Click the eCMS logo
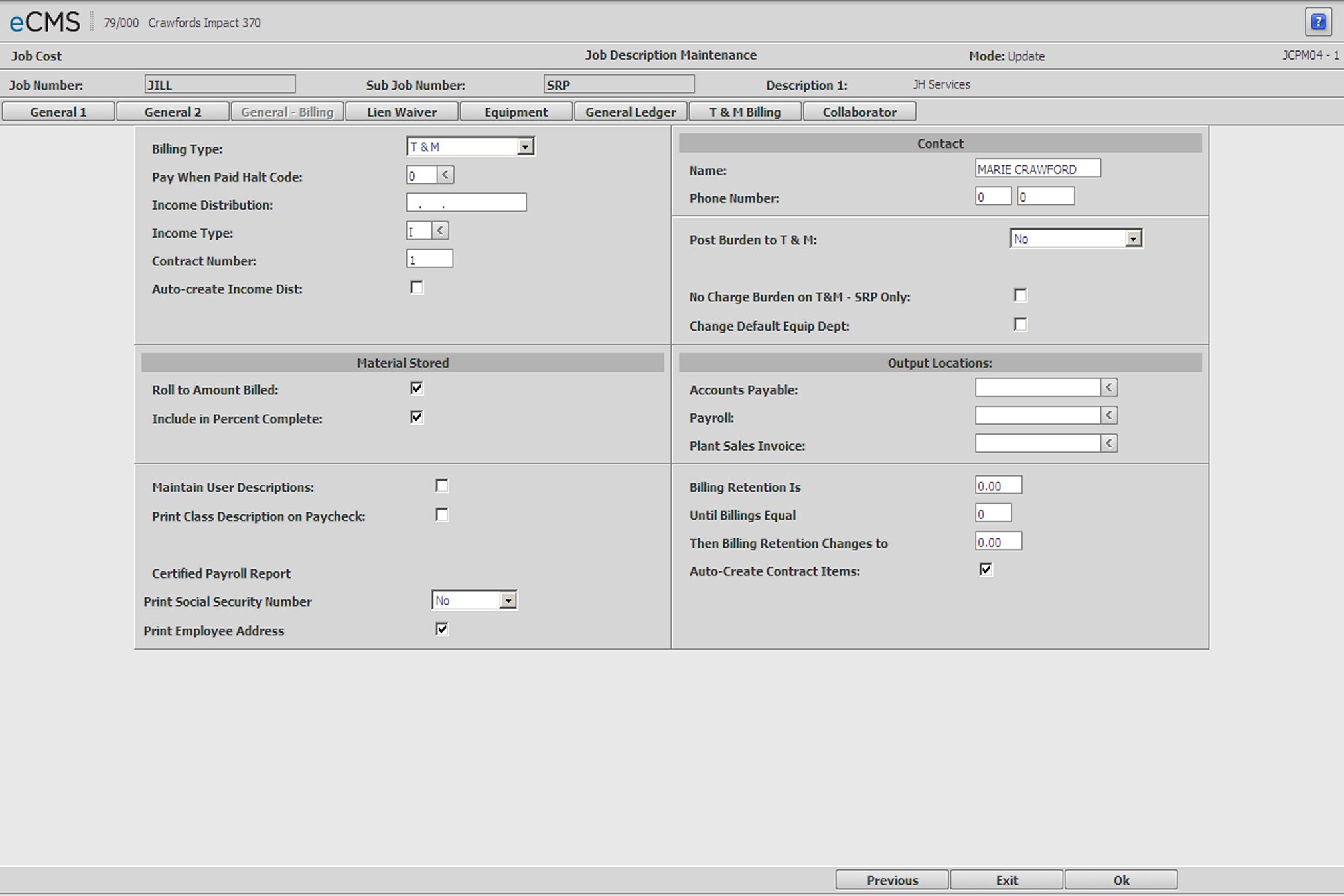1344x896 pixels. click(x=44, y=23)
